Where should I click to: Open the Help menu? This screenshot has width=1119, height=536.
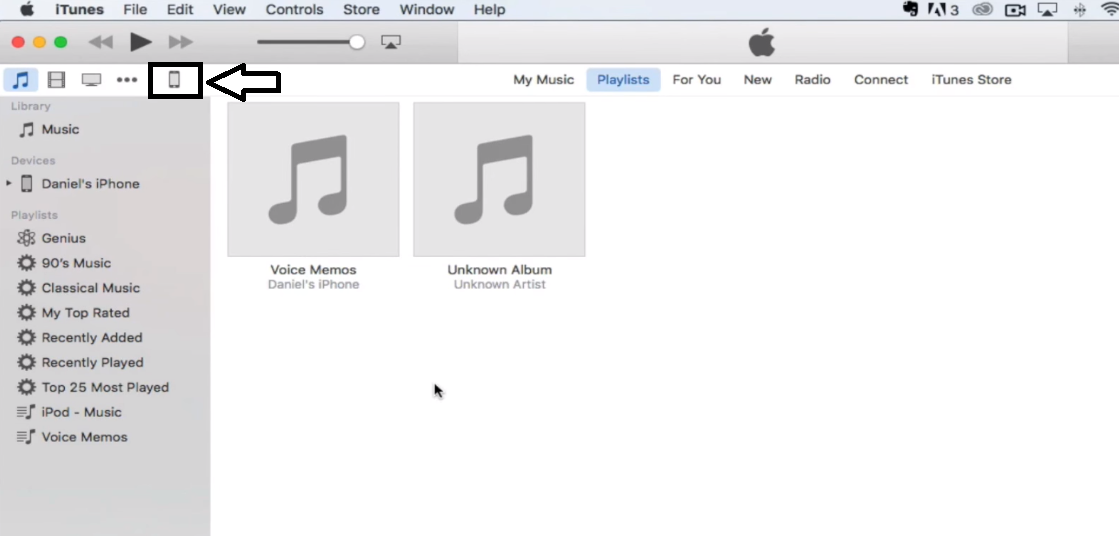[x=489, y=9]
